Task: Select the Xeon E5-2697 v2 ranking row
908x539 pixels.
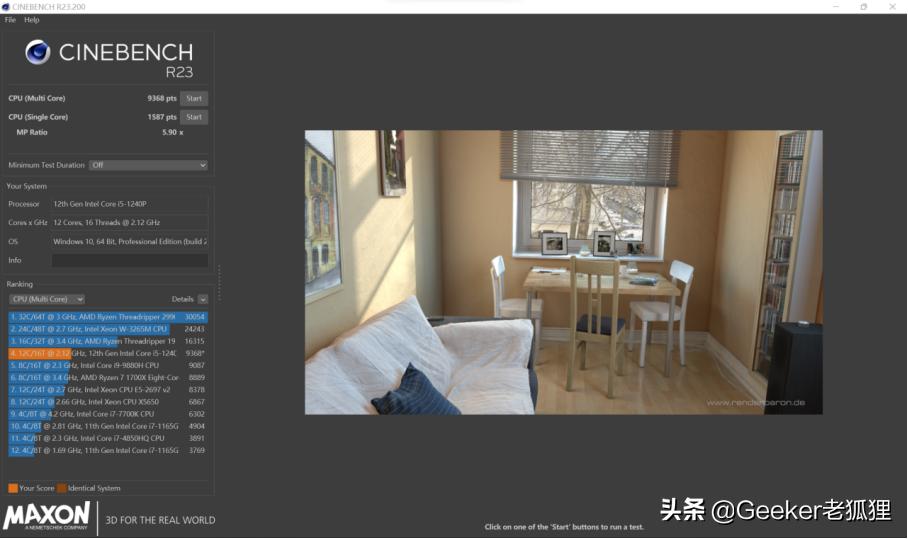Action: tap(108, 390)
